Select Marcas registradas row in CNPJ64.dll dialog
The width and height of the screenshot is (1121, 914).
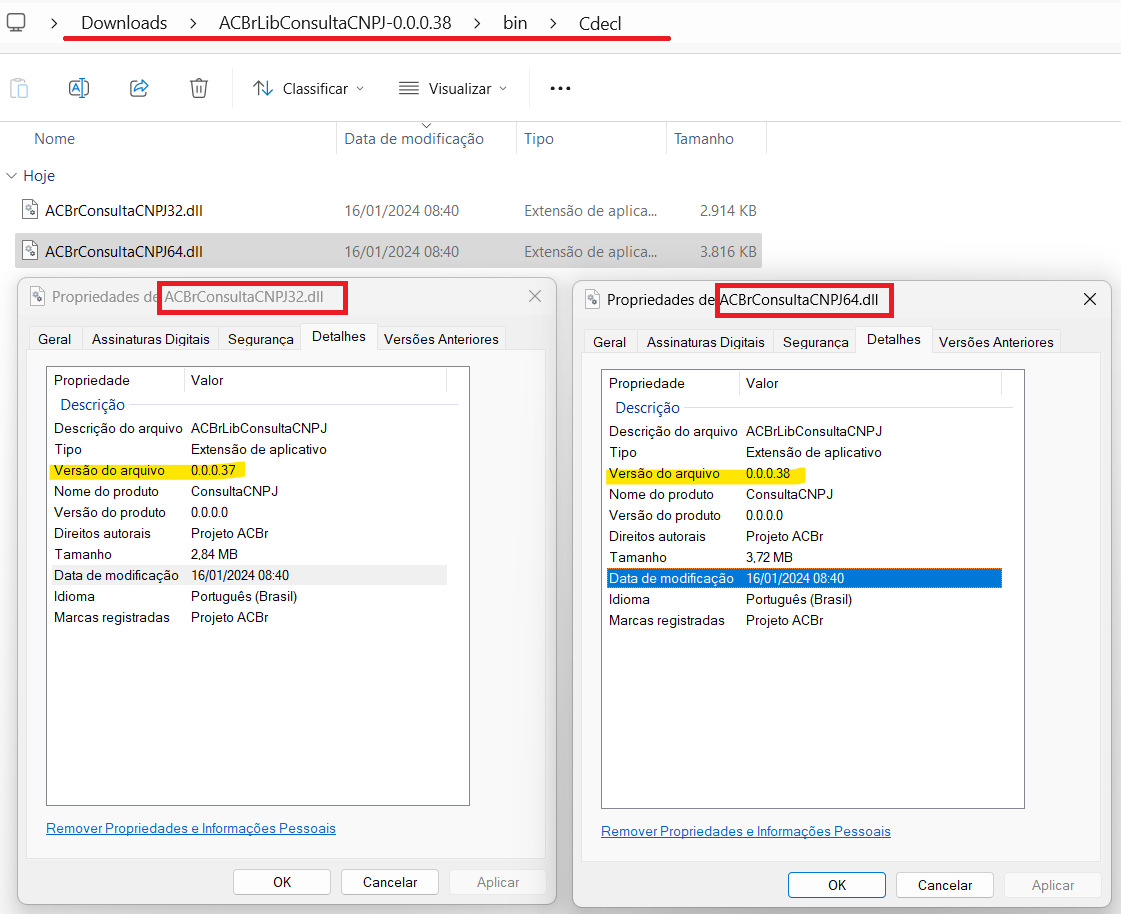coord(804,620)
